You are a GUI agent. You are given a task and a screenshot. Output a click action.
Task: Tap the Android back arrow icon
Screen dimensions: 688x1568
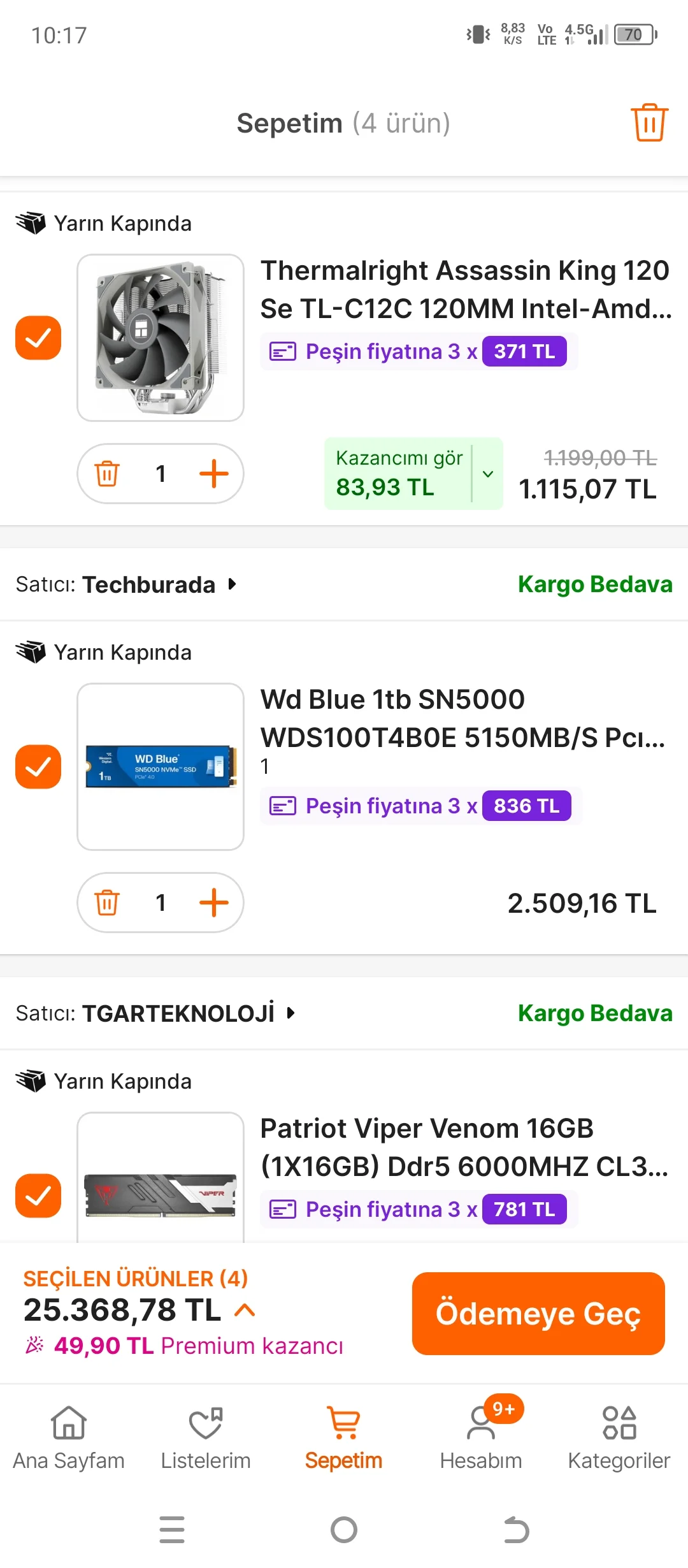pos(516,1530)
